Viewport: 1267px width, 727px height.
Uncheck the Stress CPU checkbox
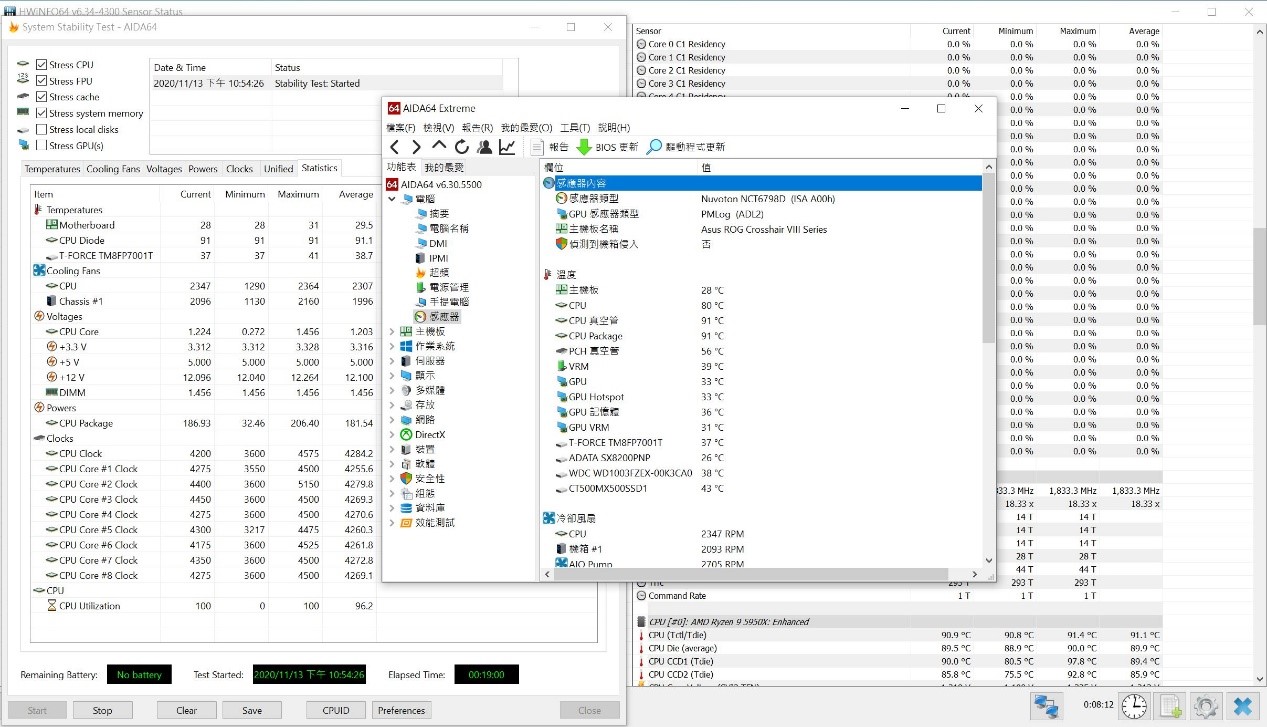tap(41, 65)
